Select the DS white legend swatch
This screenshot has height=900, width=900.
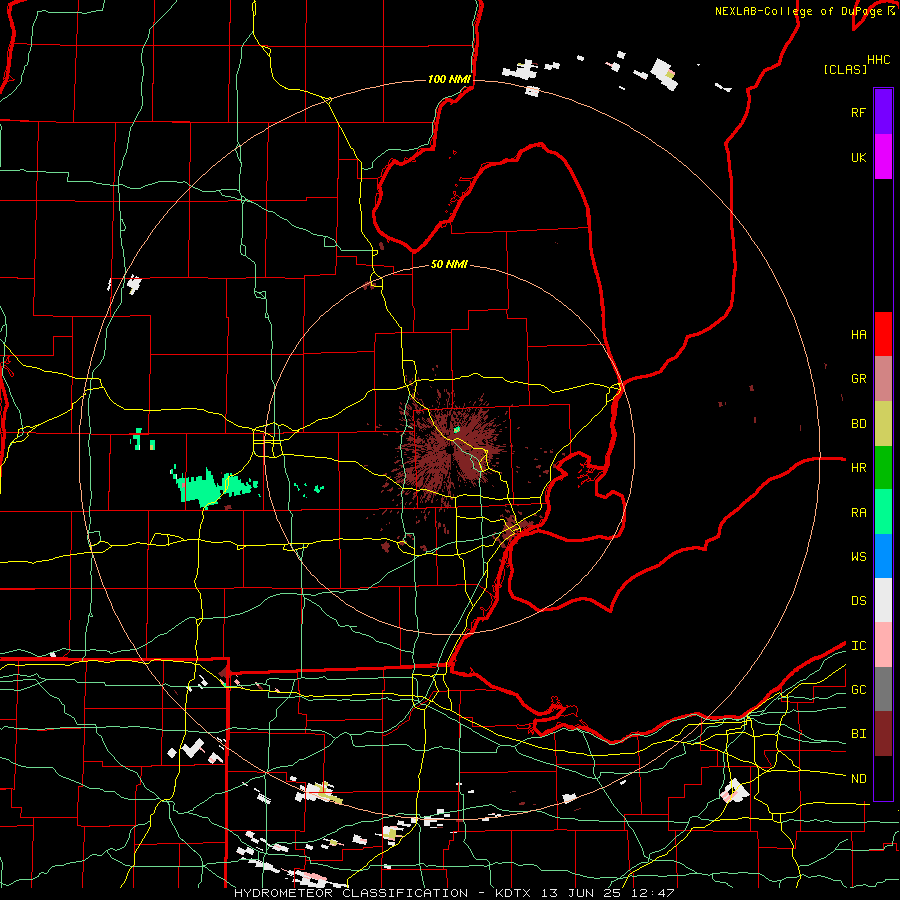[883, 600]
